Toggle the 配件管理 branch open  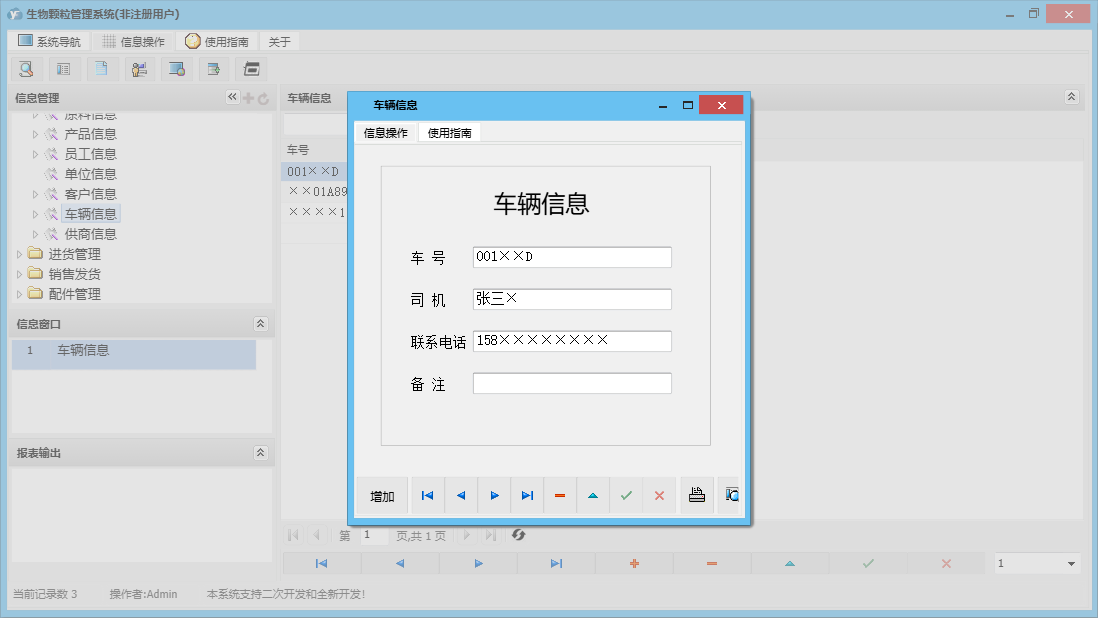[20, 293]
